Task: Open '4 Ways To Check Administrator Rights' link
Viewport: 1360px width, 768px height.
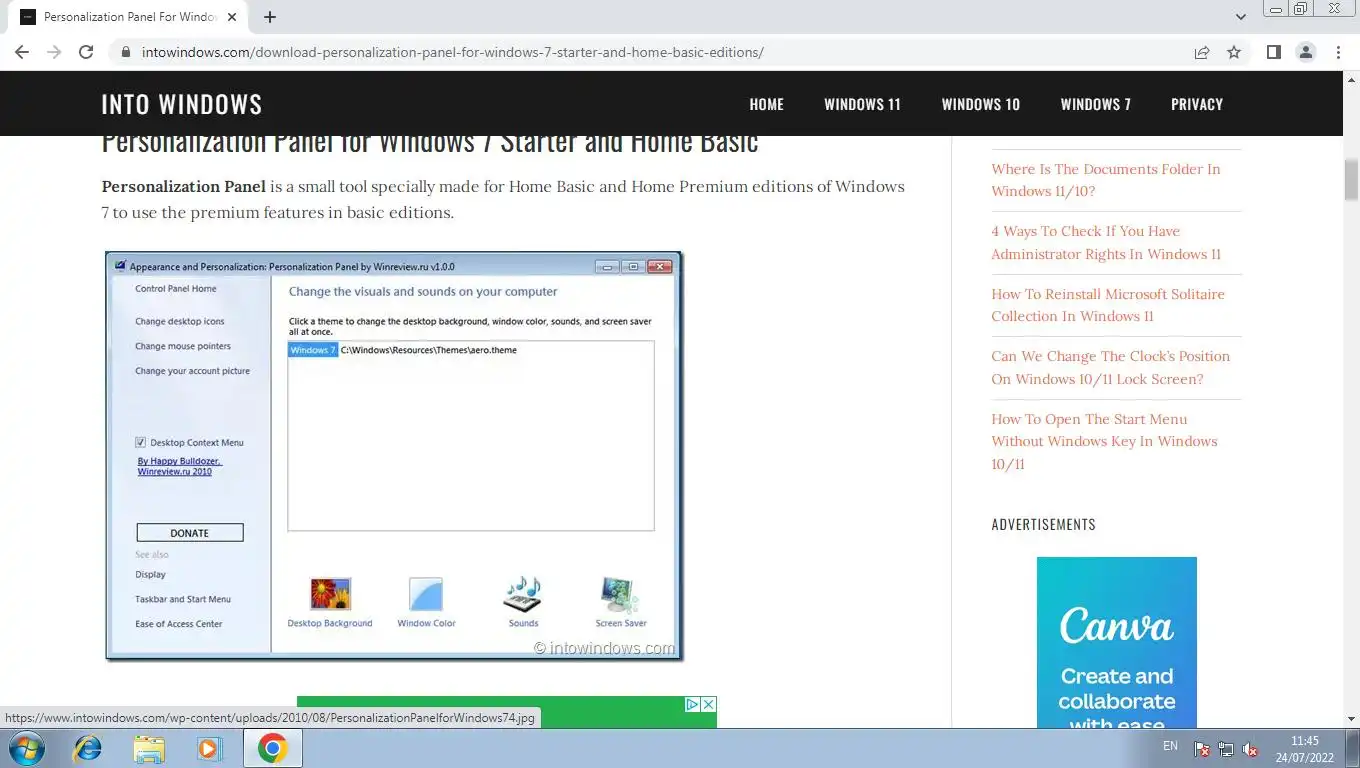Action: (1106, 242)
